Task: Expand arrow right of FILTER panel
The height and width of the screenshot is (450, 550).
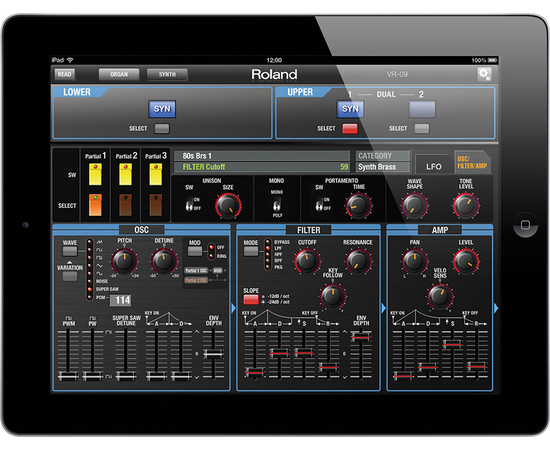Action: [383, 308]
